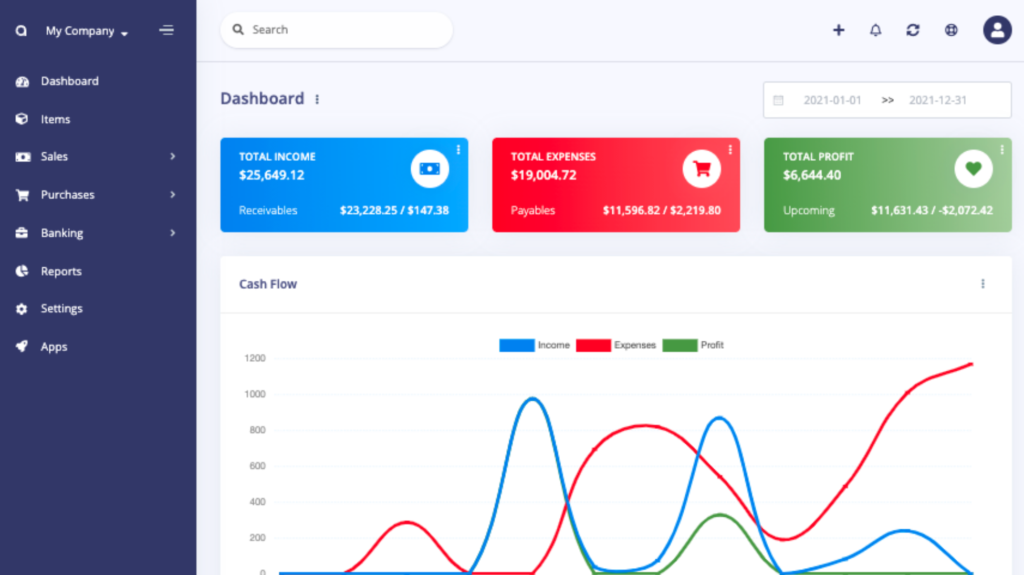Click the Banking briefcase icon
Screen dimensions: 1024x575
tap(22, 233)
